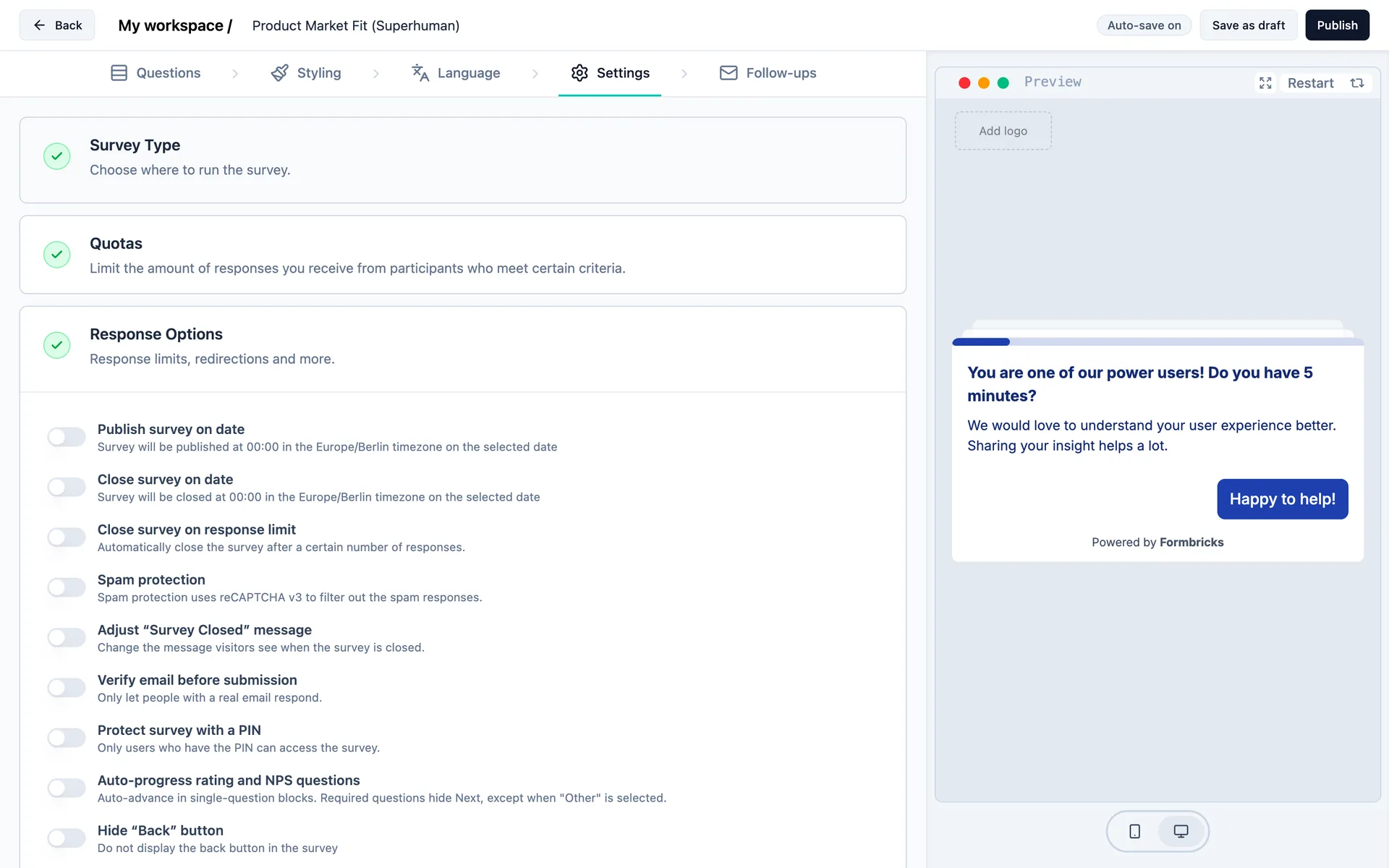1389x868 pixels.
Task: Click chevron between Settings and Follow-ups
Action: point(684,74)
